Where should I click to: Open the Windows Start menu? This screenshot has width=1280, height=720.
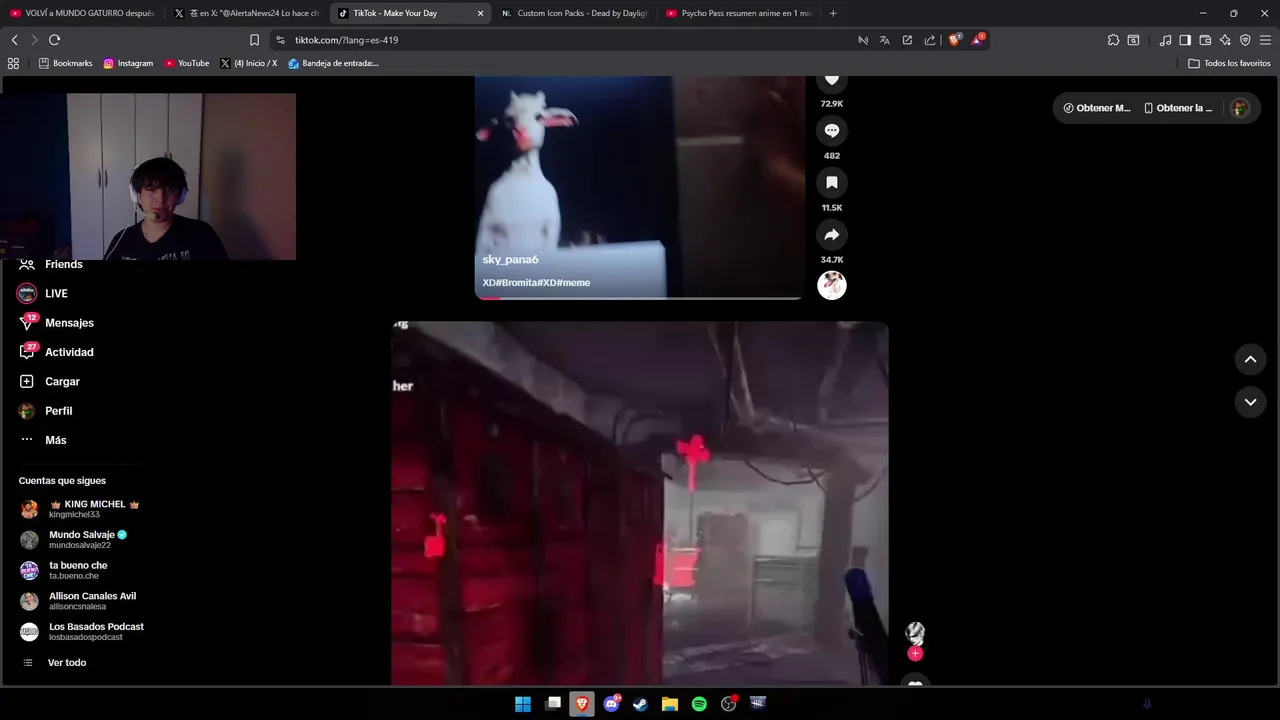pos(523,704)
